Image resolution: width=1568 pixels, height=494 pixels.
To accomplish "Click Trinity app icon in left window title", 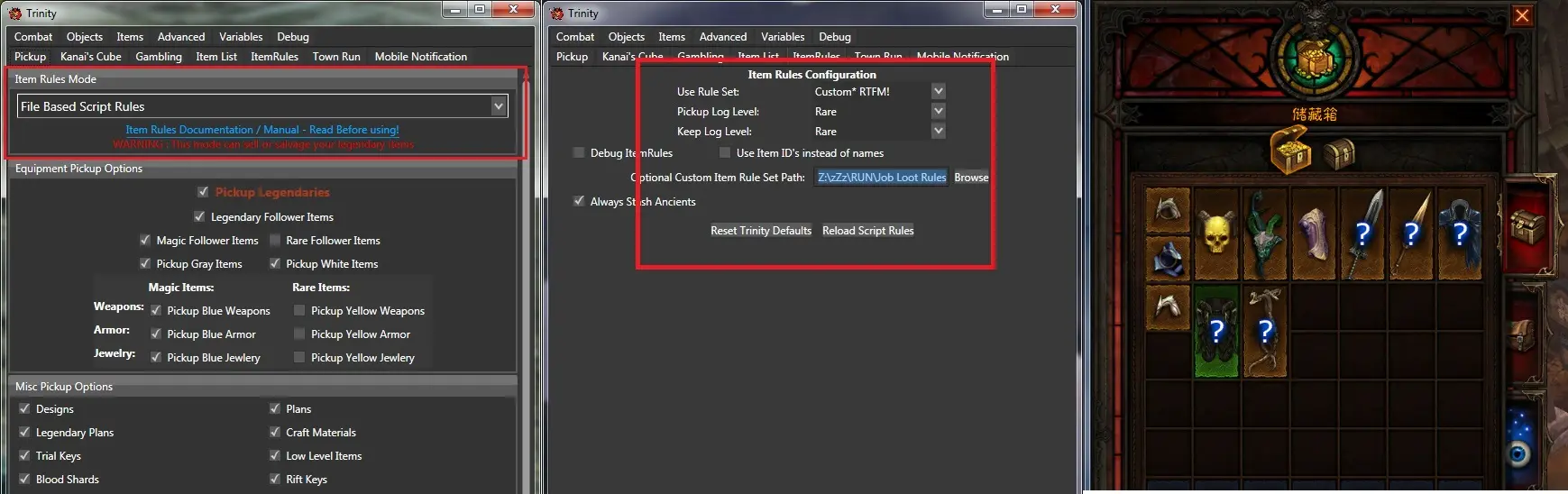I will click(15, 13).
